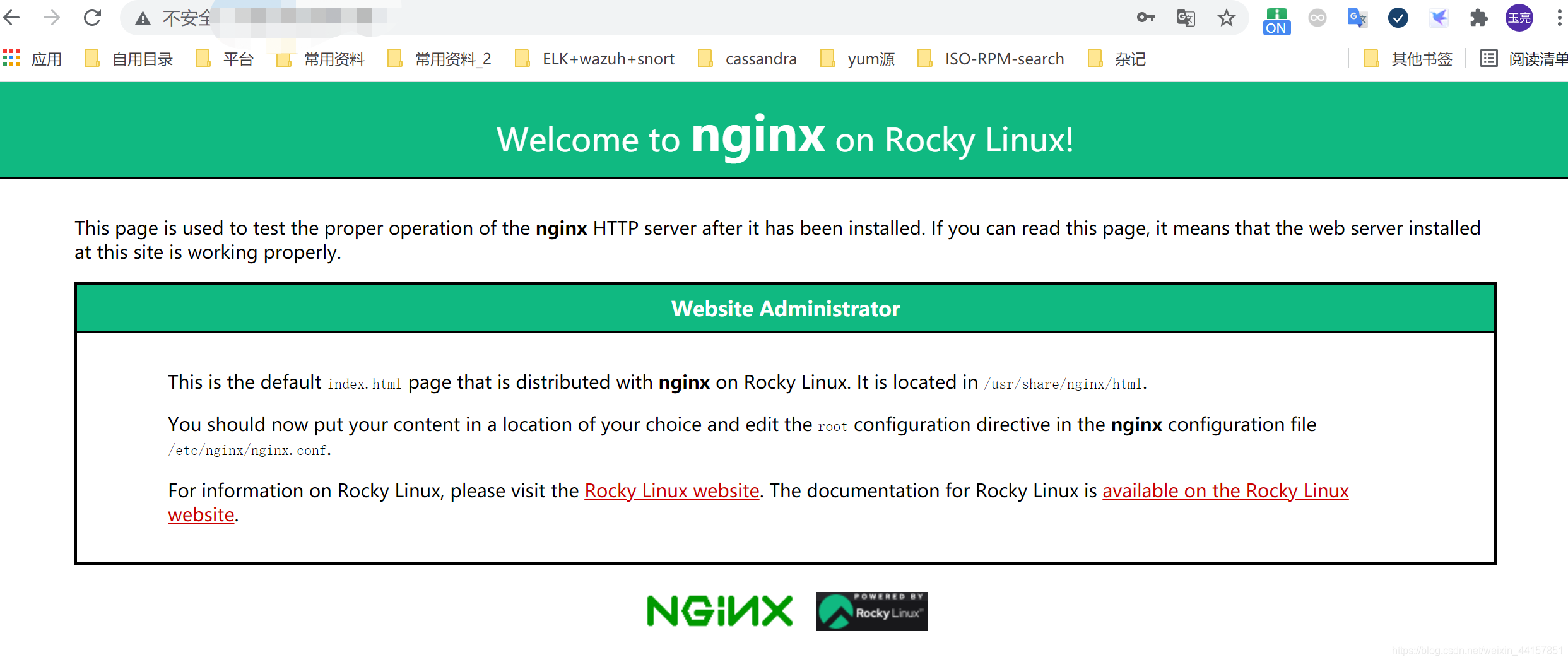Open the 阅读清单 reading list
Image resolution: width=1568 pixels, height=662 pixels.
click(x=1524, y=59)
